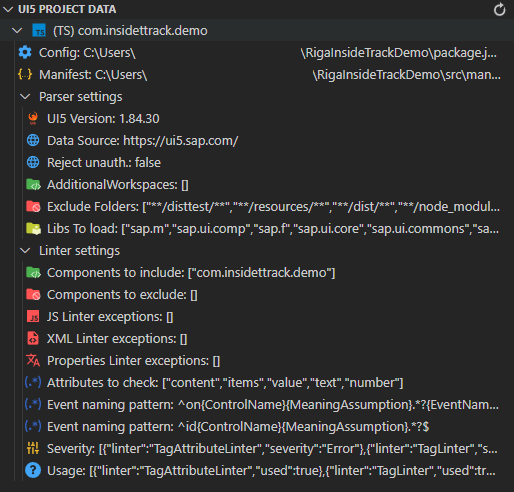
Task: Click translate icon beside Properties Linter exceptions
Action: coord(33,361)
